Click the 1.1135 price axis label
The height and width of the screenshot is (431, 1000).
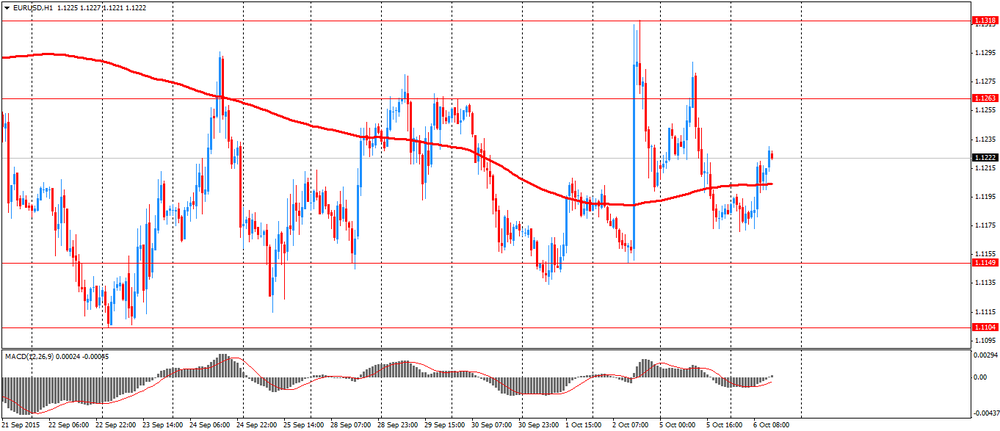[x=984, y=282]
